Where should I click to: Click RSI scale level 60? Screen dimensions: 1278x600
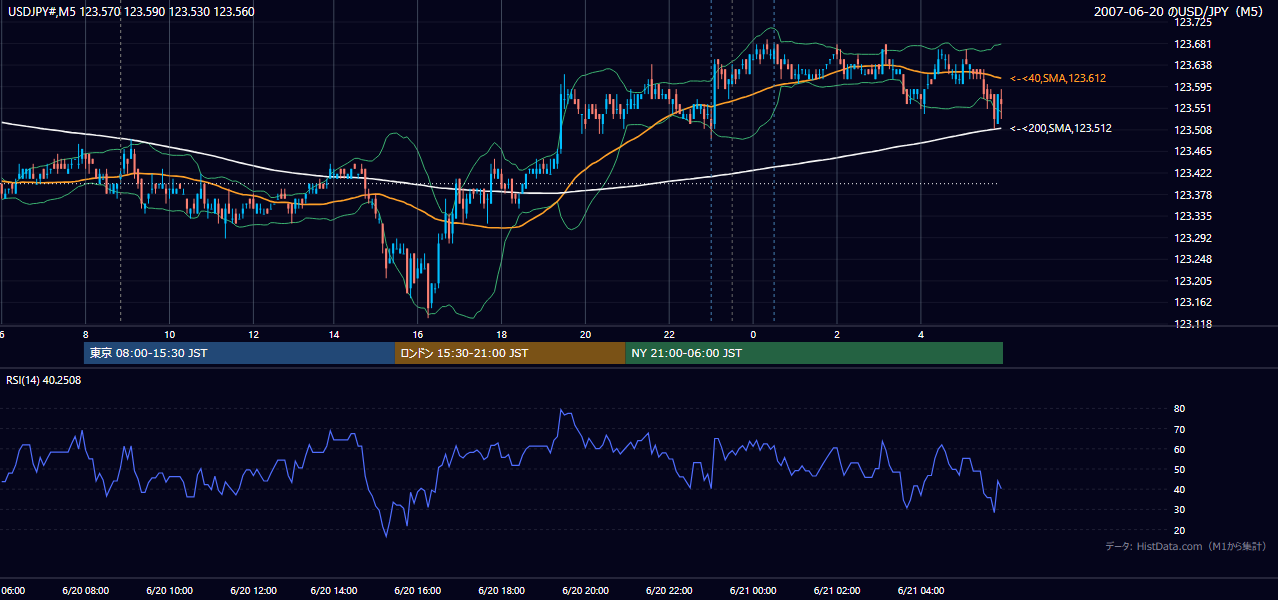(1179, 449)
